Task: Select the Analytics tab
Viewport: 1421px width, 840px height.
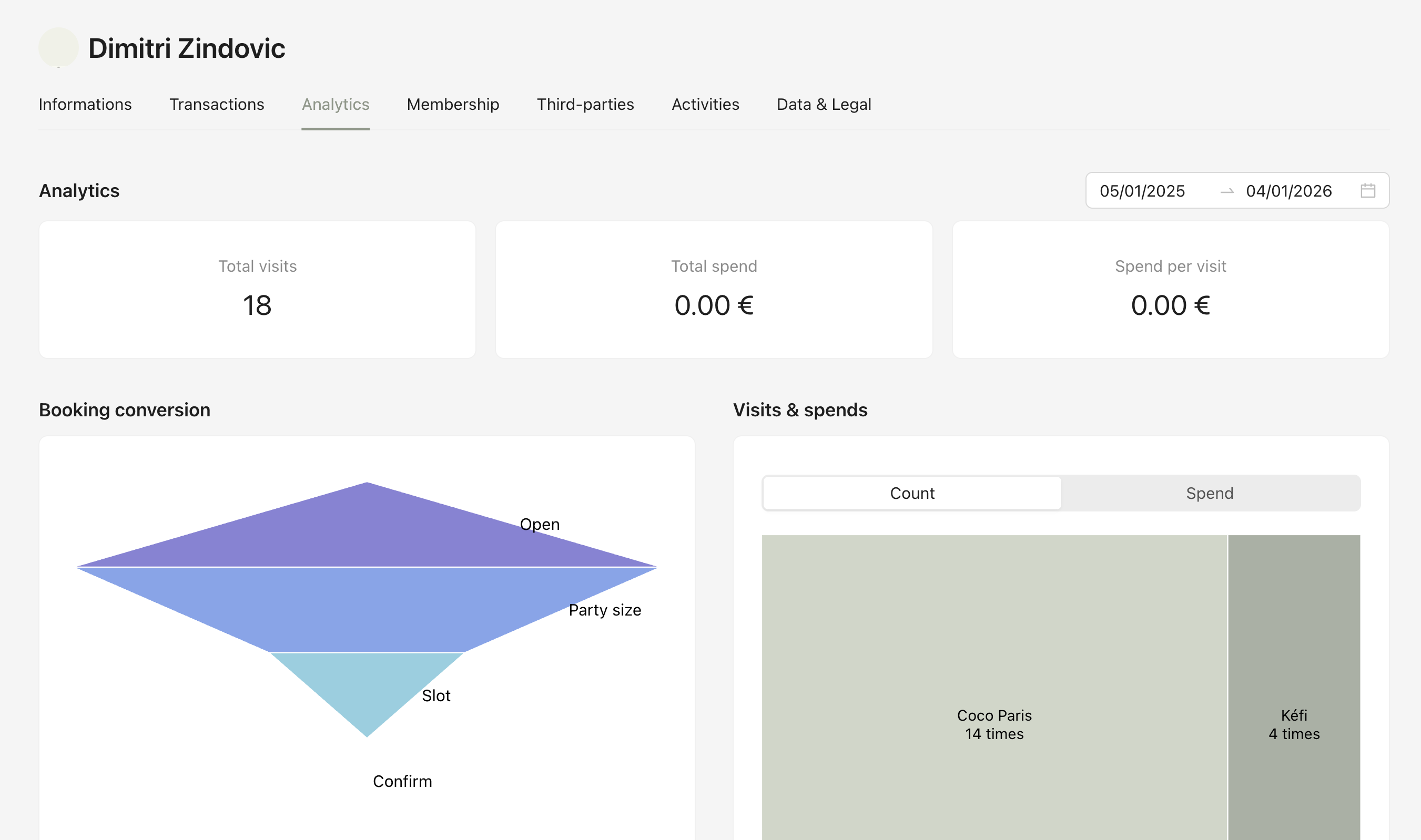Action: point(335,104)
